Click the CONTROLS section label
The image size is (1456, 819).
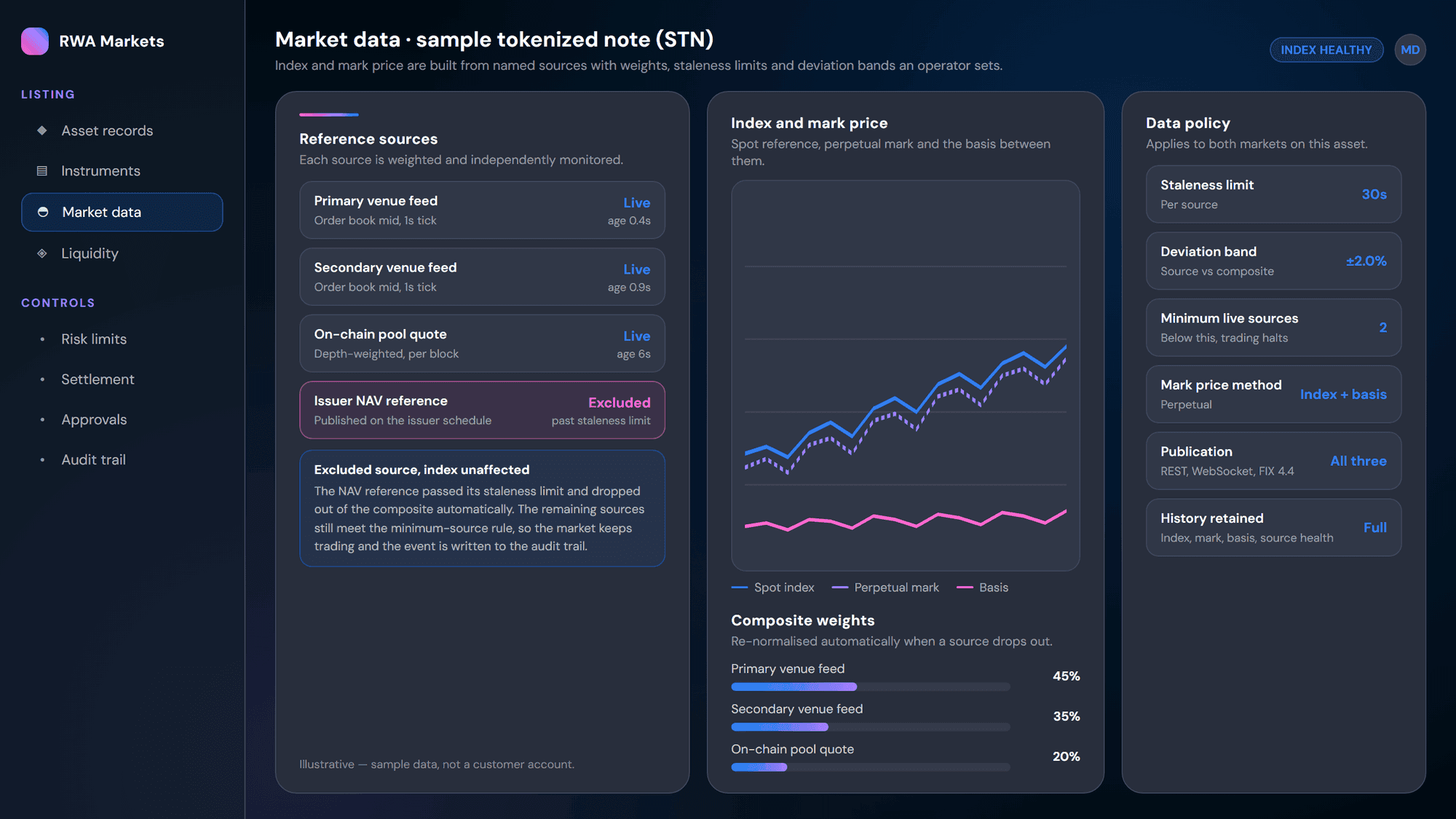58,303
